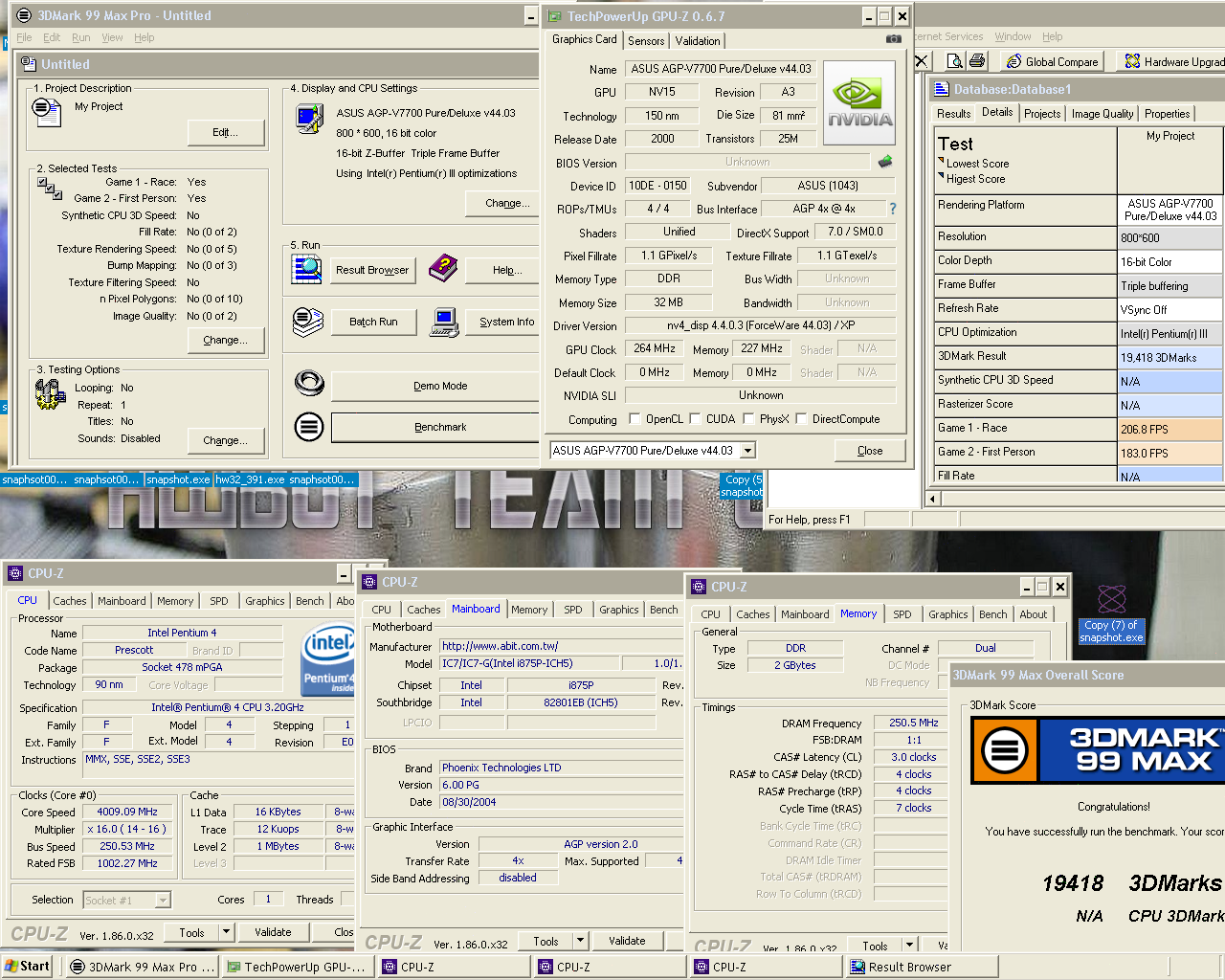Click the 3DMark 99 Max score logo

pyautogui.click(x=1098, y=749)
